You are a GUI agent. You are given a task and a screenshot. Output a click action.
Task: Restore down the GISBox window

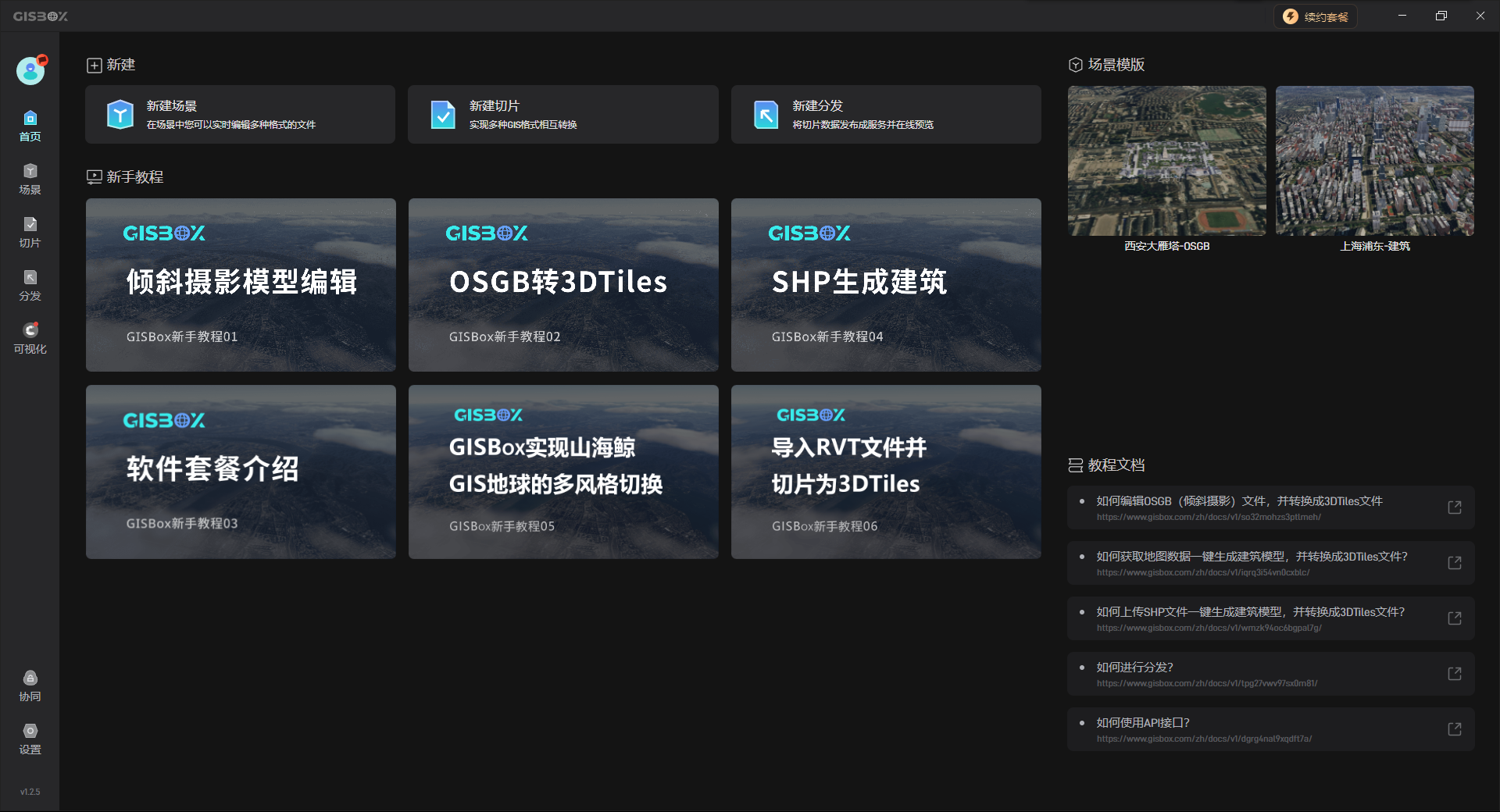(1441, 16)
